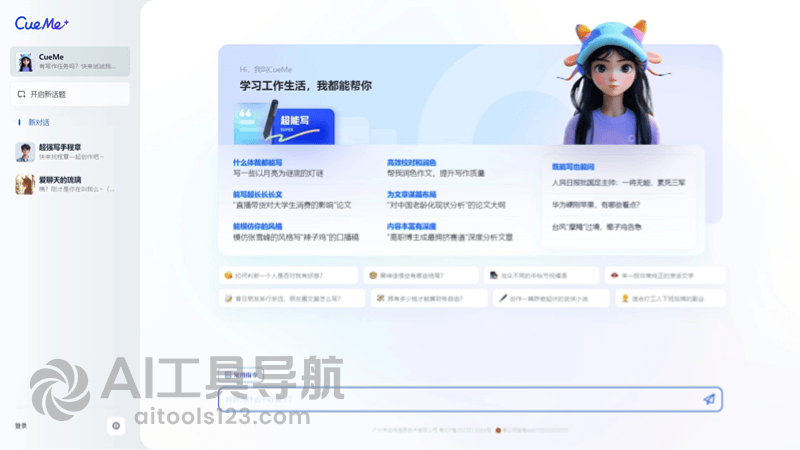Click the 中秋节祝福语 suggestion chip

541,276
